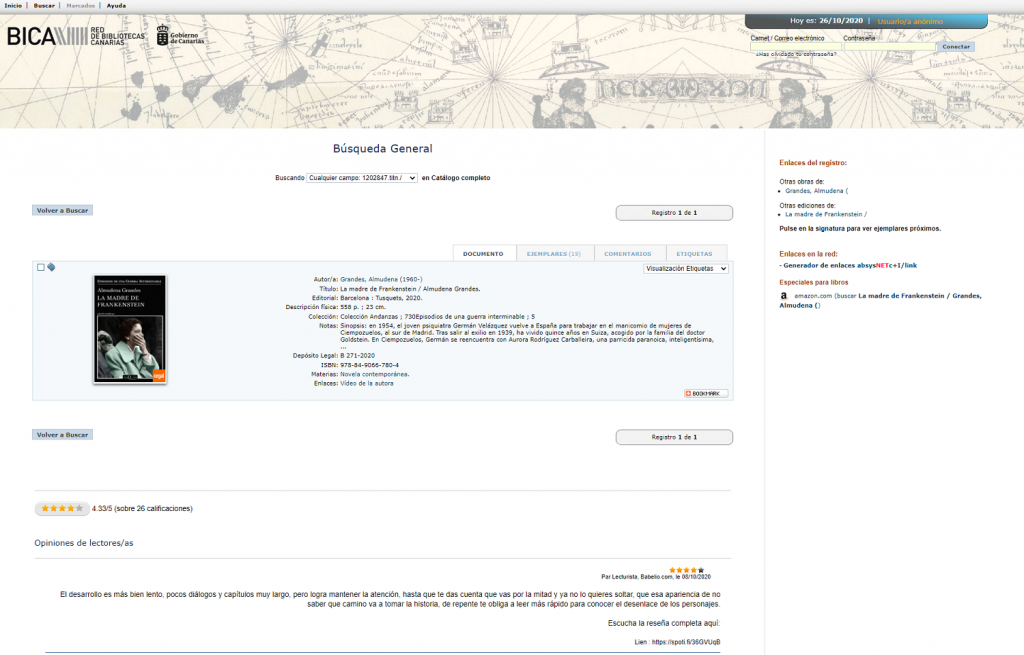
Task: Expand the Cualquier campo search field dropdown
Action: click(361, 178)
